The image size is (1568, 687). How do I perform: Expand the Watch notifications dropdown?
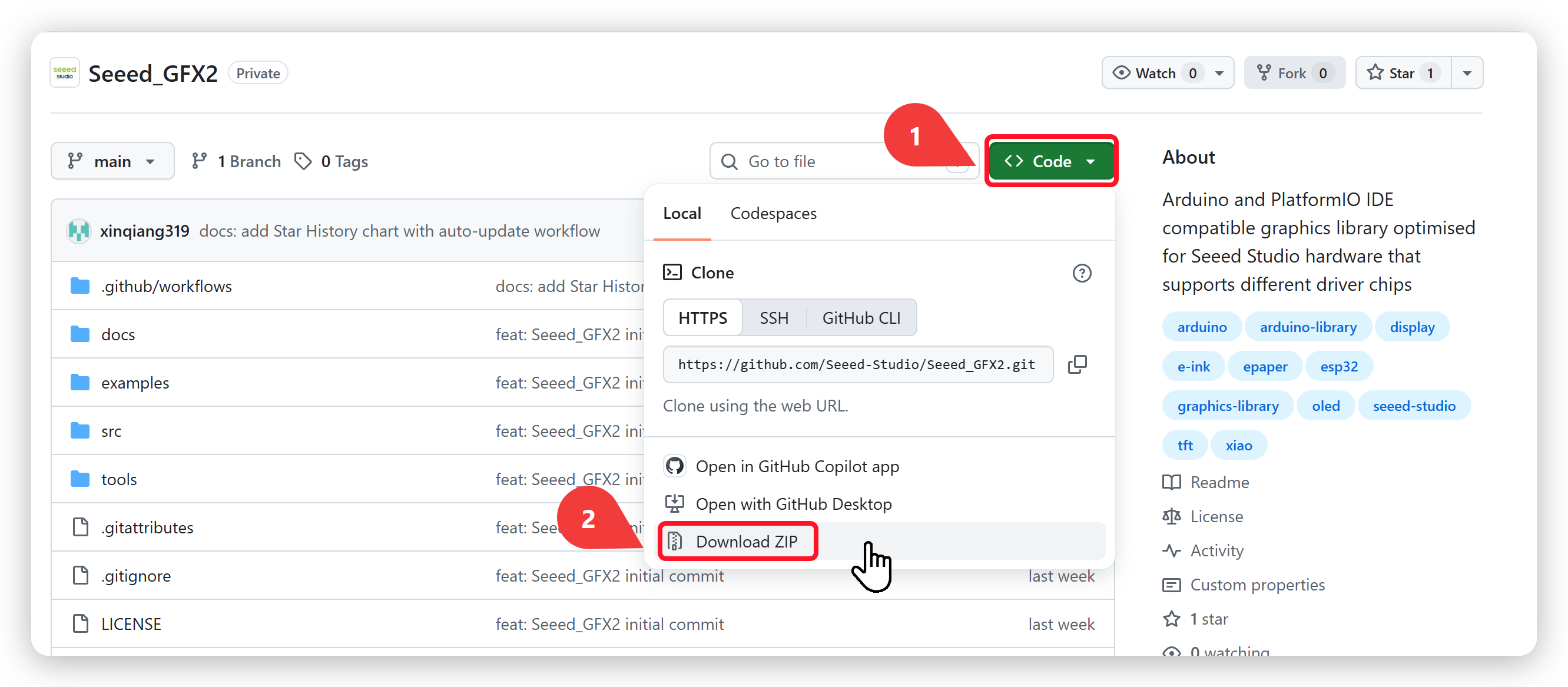click(1168, 73)
